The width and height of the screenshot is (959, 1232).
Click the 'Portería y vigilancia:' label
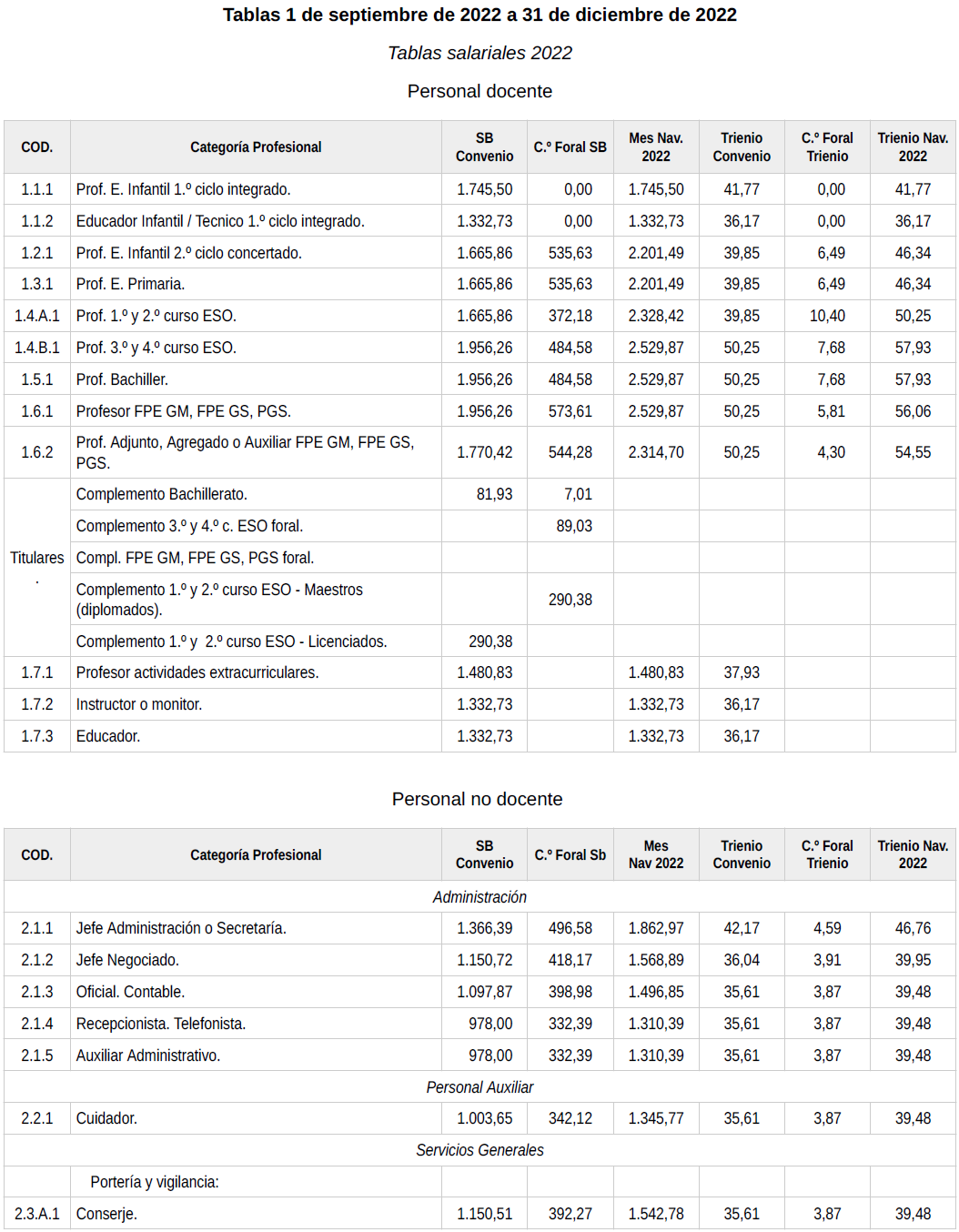pyautogui.click(x=155, y=1182)
